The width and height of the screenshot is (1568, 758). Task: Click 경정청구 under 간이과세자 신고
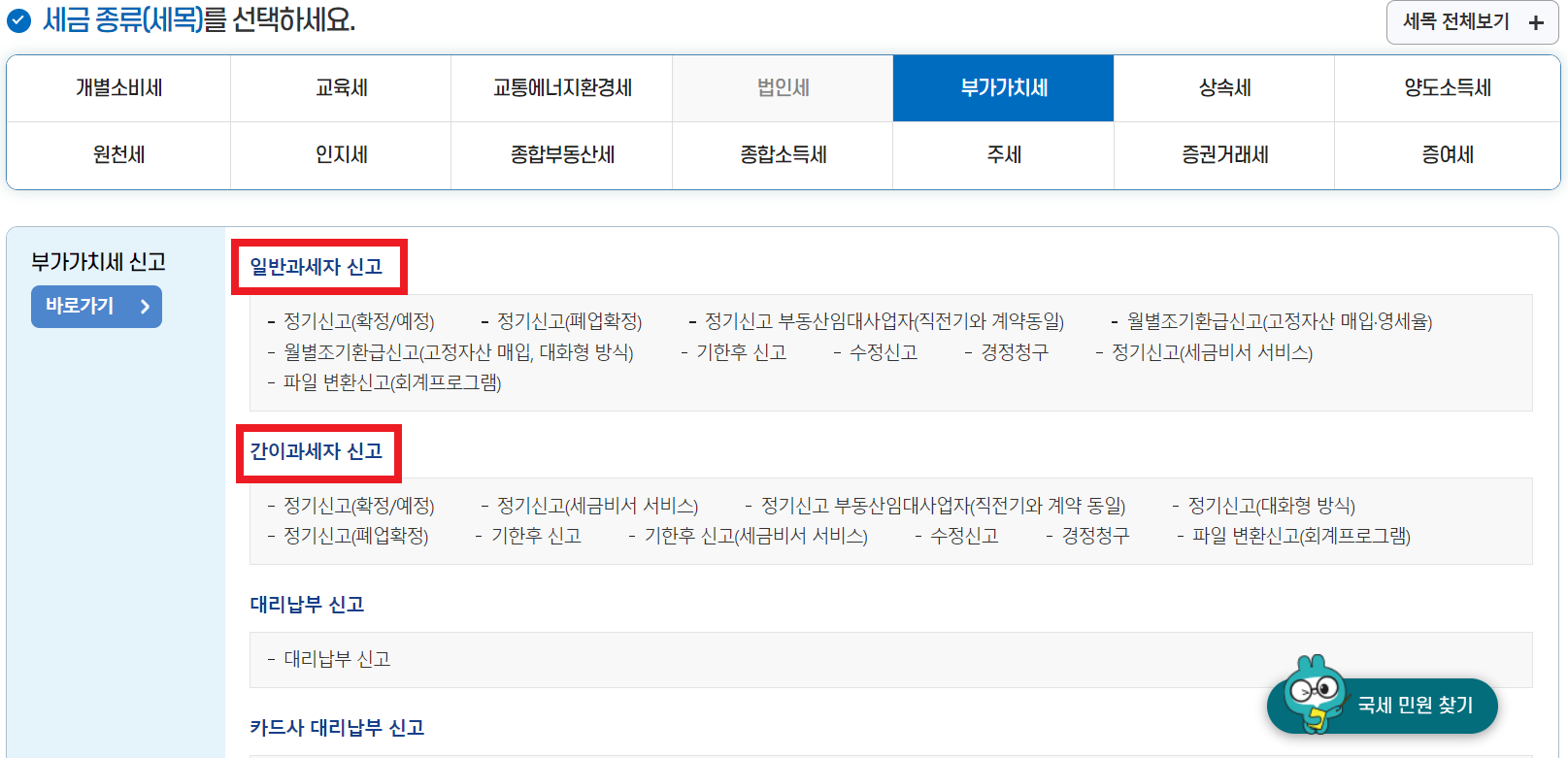click(x=1095, y=536)
